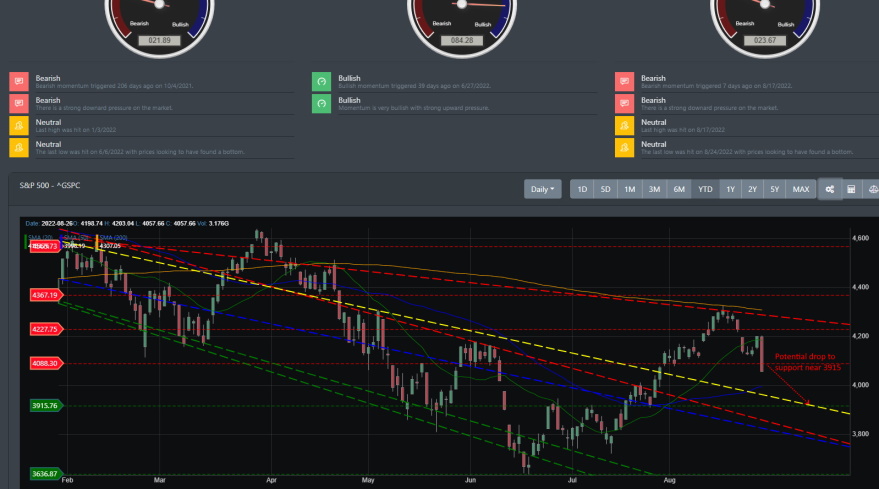Select the 1D time range
The height and width of the screenshot is (489, 879).
tap(582, 189)
